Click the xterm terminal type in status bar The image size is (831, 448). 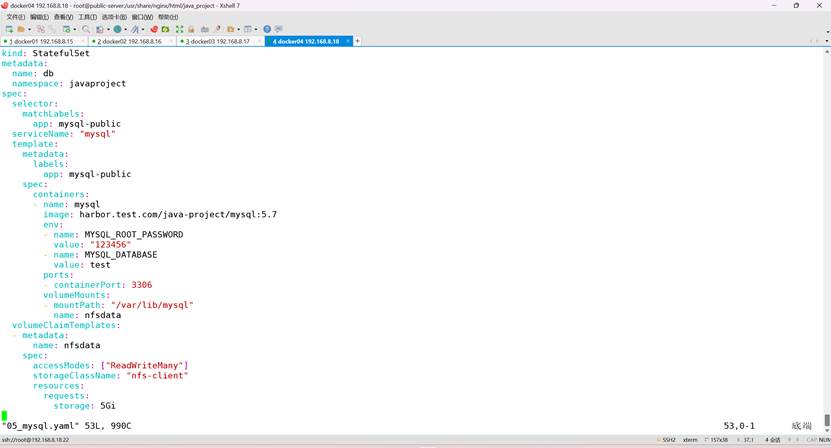pyautogui.click(x=690, y=440)
